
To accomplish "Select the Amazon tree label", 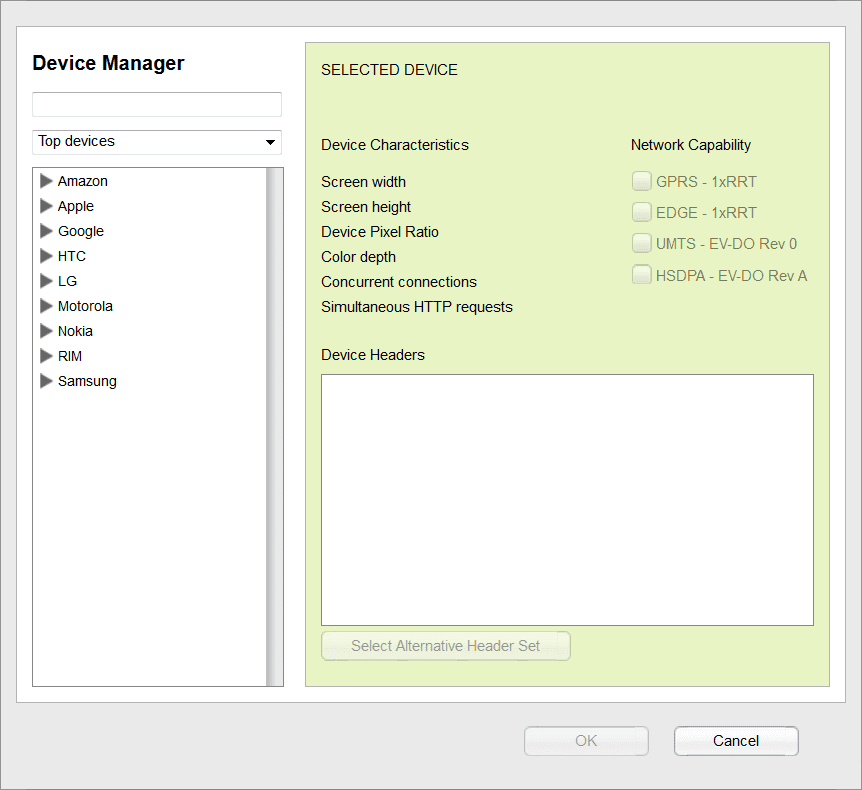I will coord(82,181).
